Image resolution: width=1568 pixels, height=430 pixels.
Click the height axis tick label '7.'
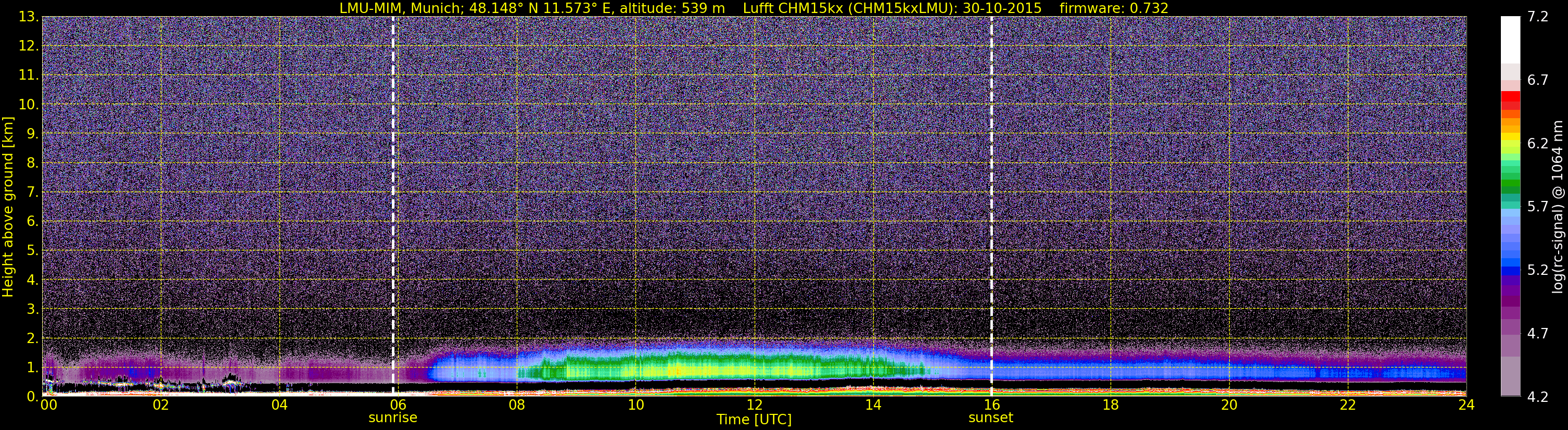33,193
